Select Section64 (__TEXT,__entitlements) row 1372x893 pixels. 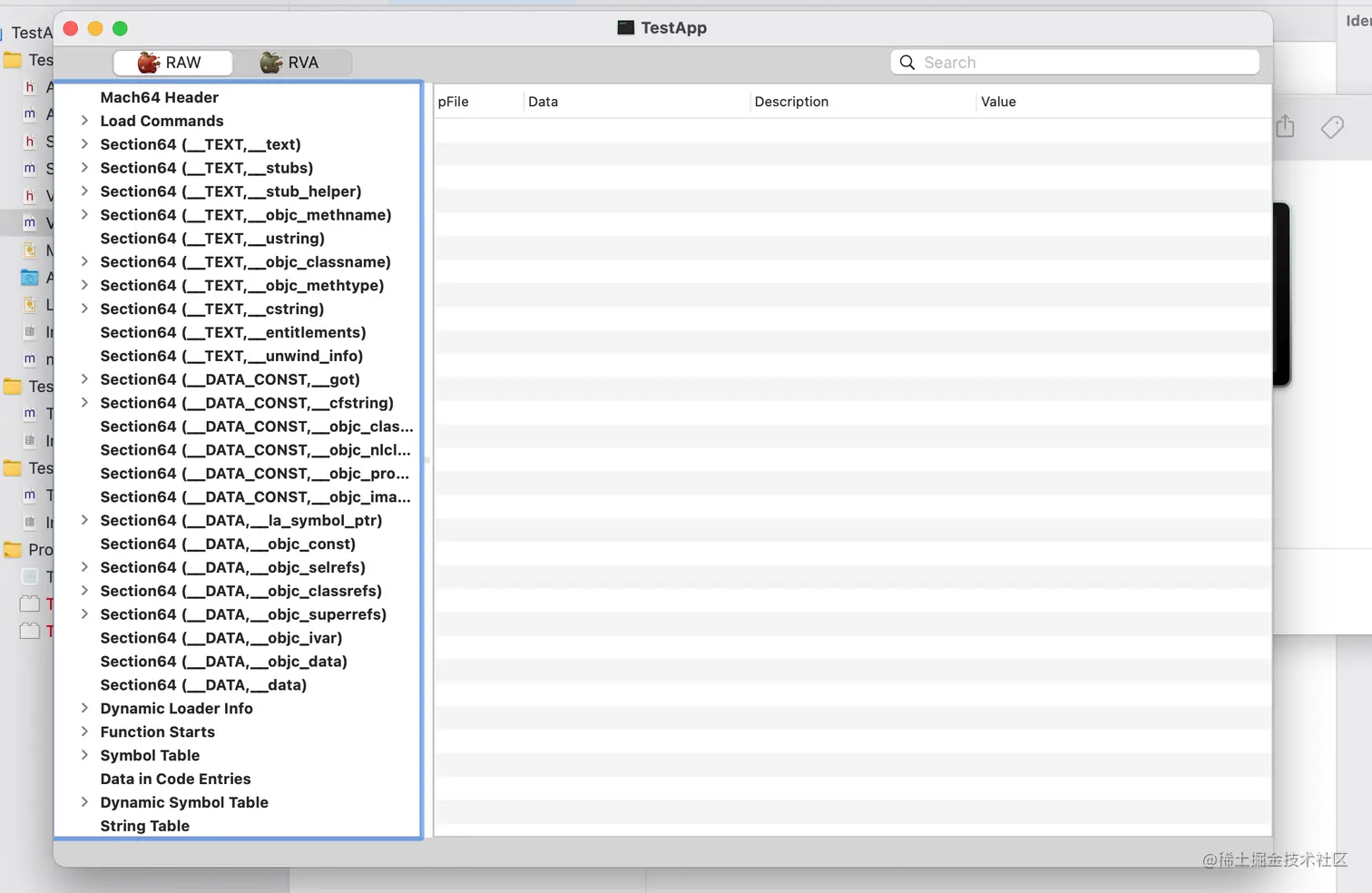(x=238, y=333)
